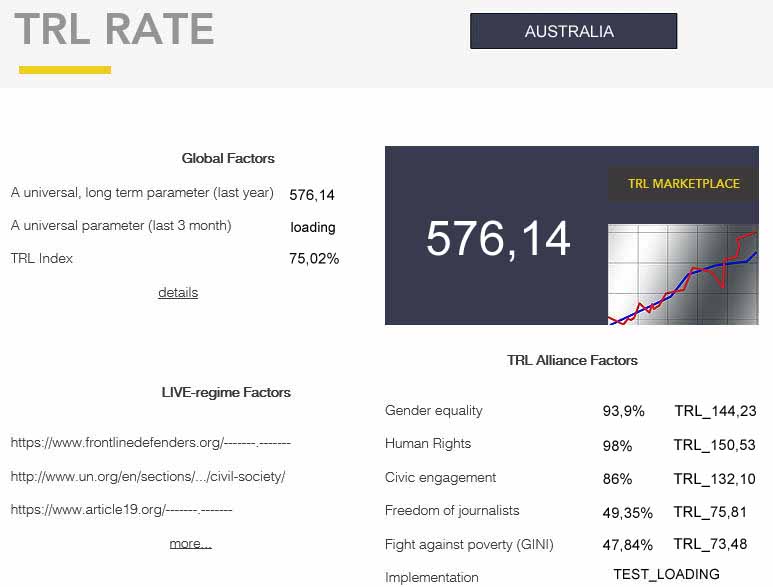
Task: Click the TRL Alliance Factors heading
Action: (x=572, y=360)
